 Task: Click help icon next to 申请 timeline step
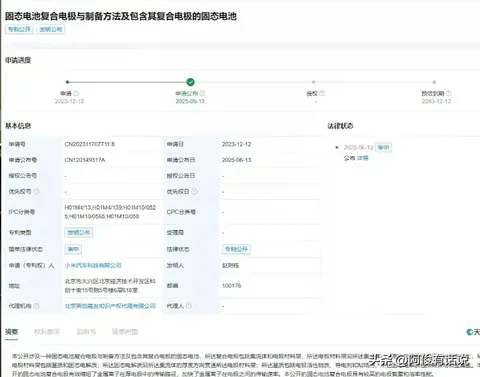[76, 93]
